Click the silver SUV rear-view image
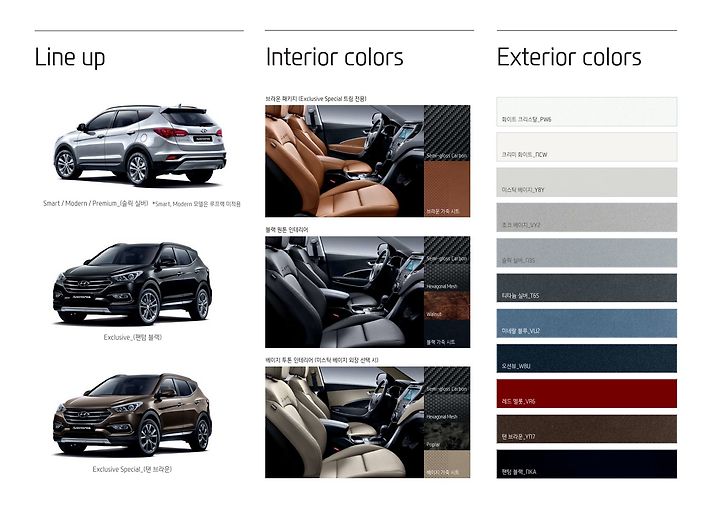This screenshot has width=720, height=509. click(x=140, y=145)
